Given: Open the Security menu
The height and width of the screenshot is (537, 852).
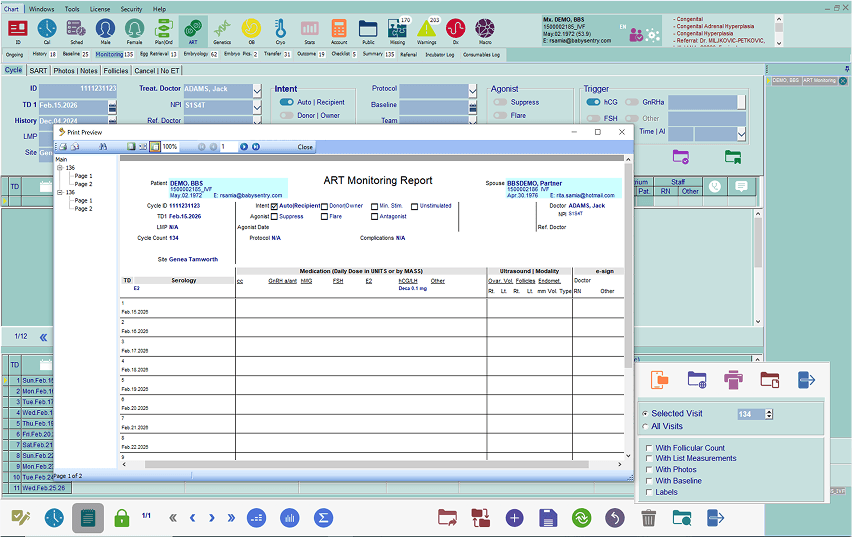Looking at the screenshot, I should click(x=131, y=9).
